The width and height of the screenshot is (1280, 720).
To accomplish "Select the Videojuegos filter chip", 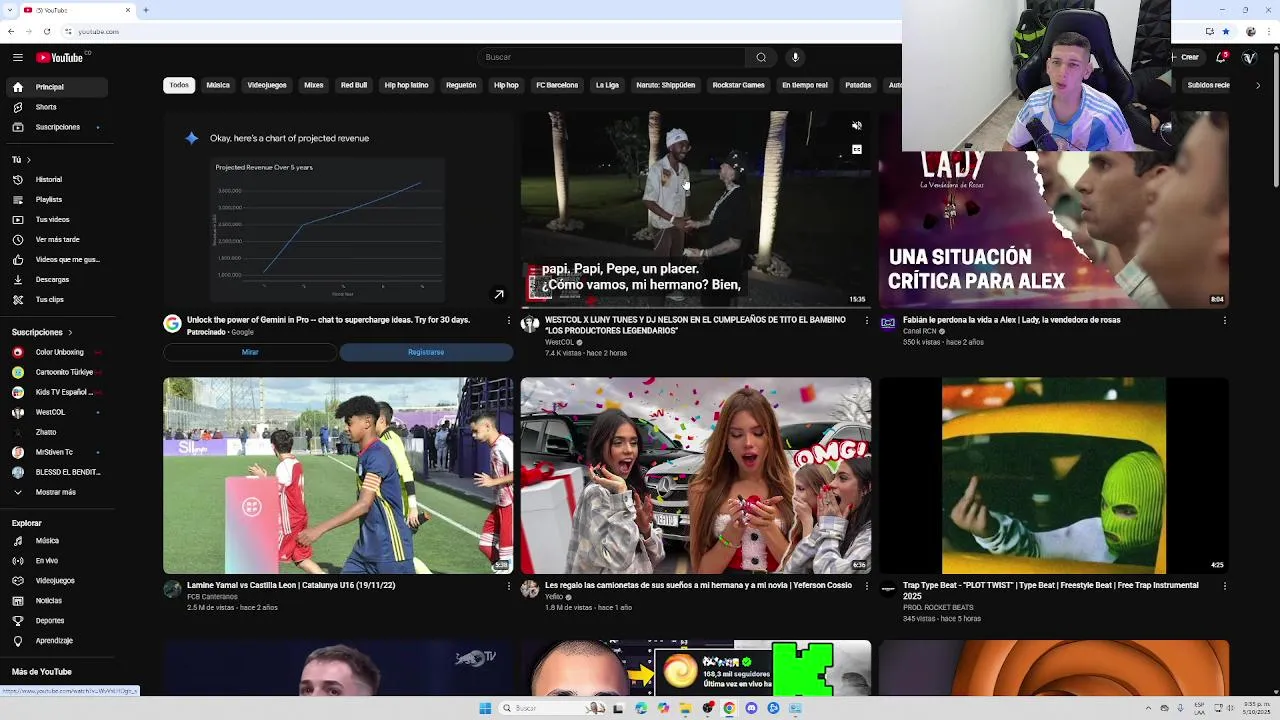I will point(267,85).
